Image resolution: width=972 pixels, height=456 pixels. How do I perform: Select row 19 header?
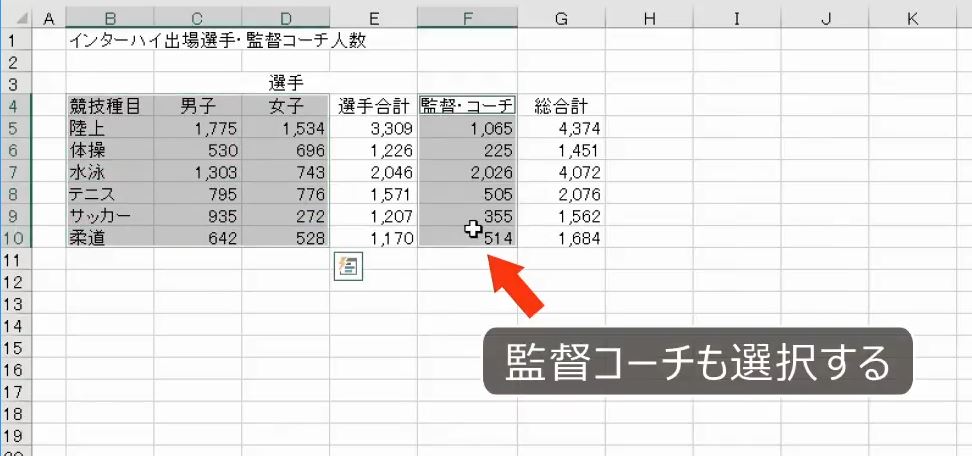[17, 436]
